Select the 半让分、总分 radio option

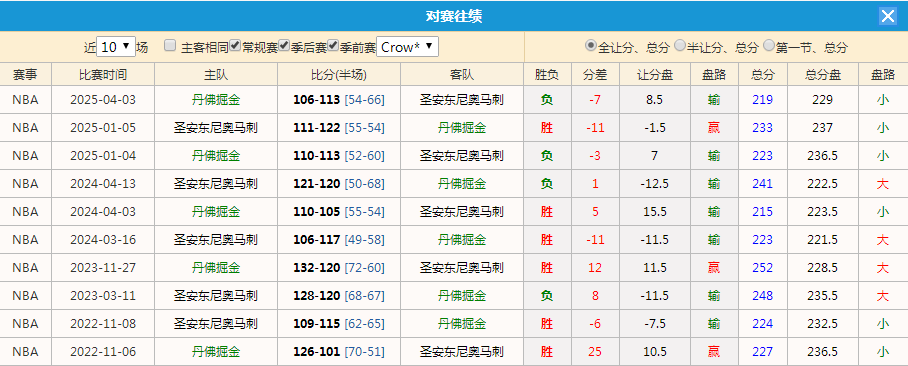[680, 45]
